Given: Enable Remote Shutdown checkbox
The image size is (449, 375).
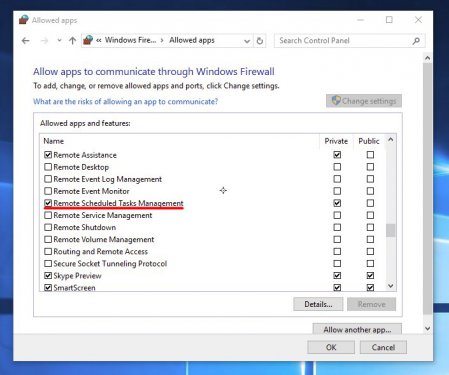Looking at the screenshot, I should (x=48, y=227).
